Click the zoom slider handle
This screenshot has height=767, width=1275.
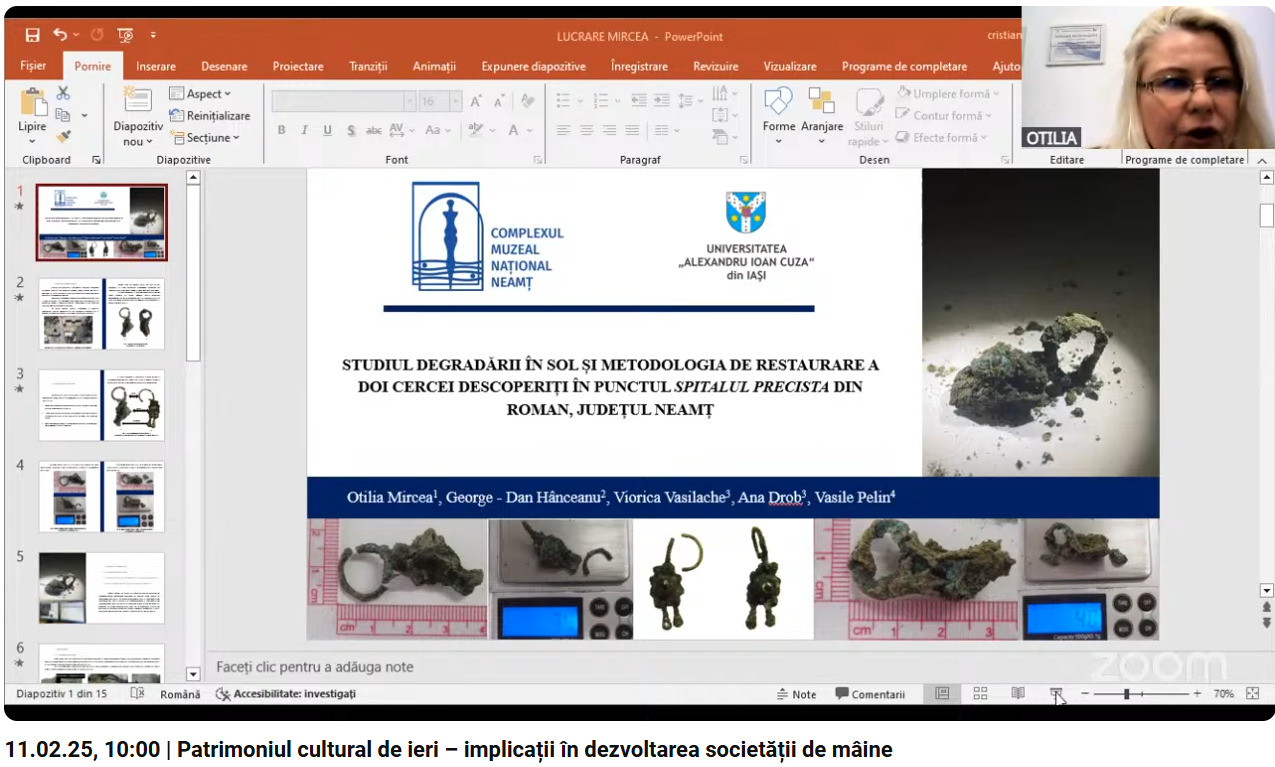pos(1127,694)
